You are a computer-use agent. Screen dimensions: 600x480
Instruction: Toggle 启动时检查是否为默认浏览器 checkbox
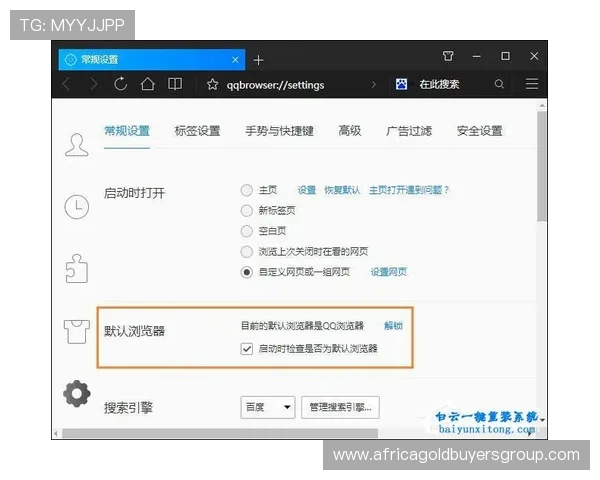click(x=246, y=349)
